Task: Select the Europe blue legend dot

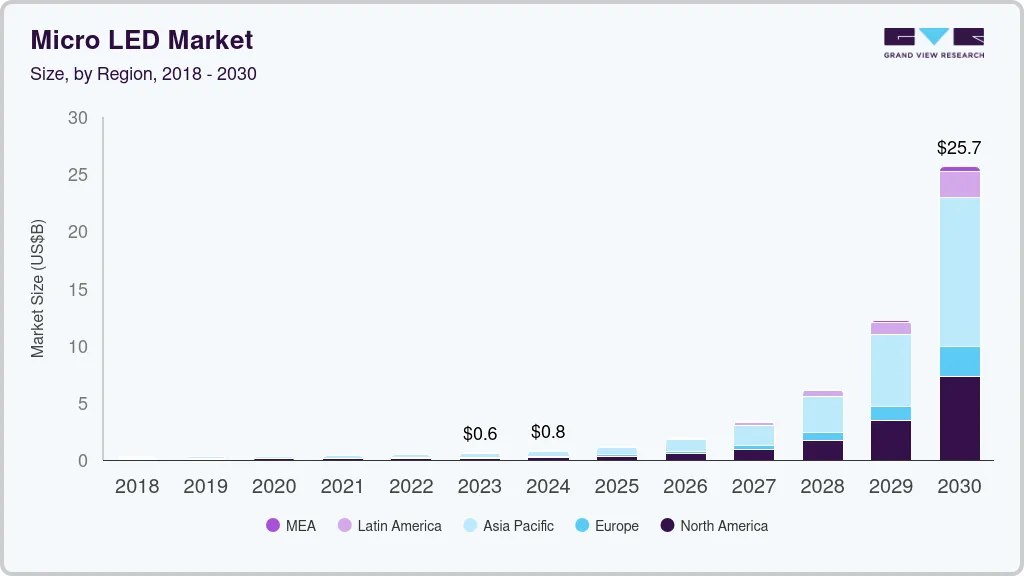Action: point(583,525)
